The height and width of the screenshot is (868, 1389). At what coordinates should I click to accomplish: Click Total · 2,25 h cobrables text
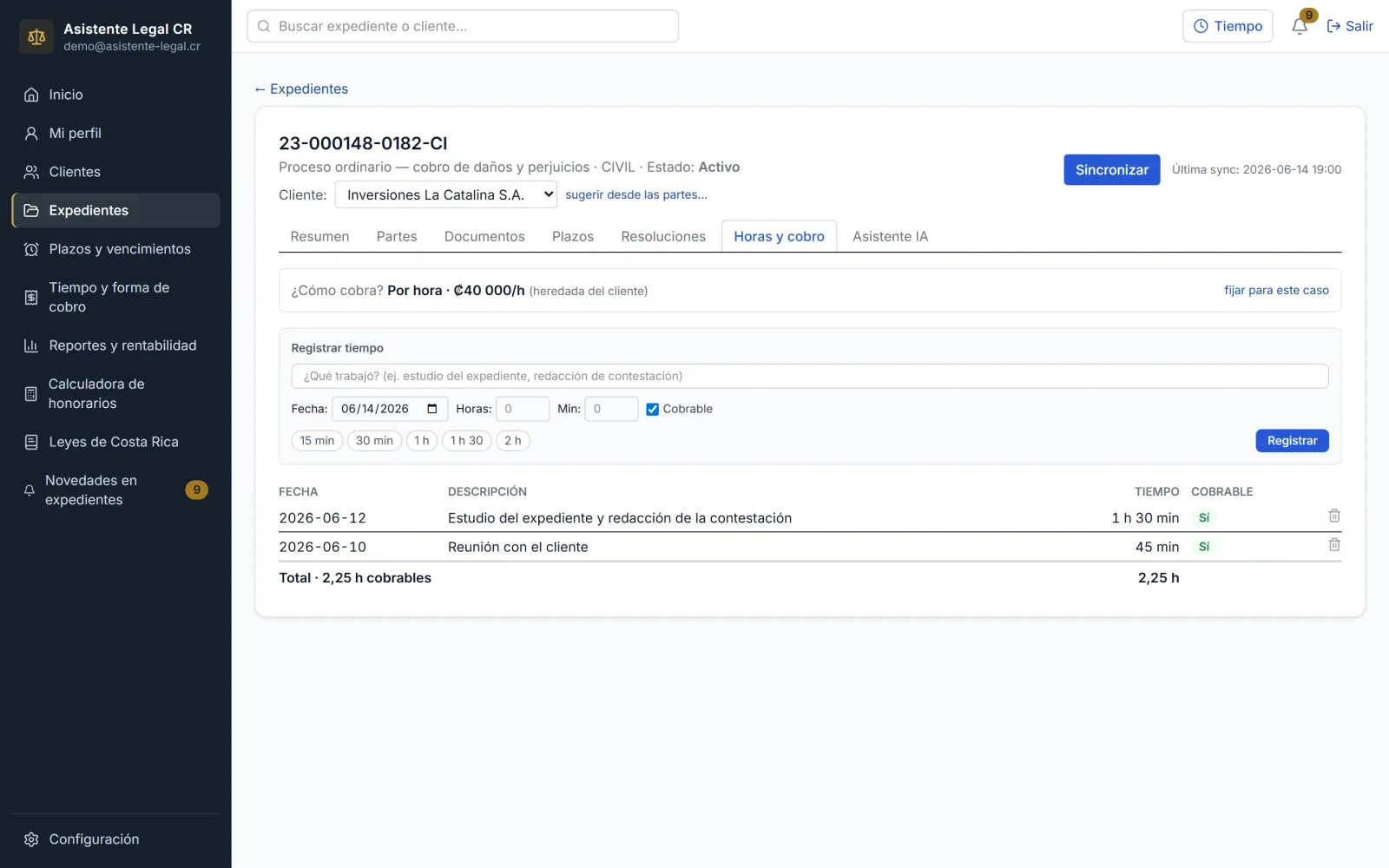pyautogui.click(x=355, y=578)
